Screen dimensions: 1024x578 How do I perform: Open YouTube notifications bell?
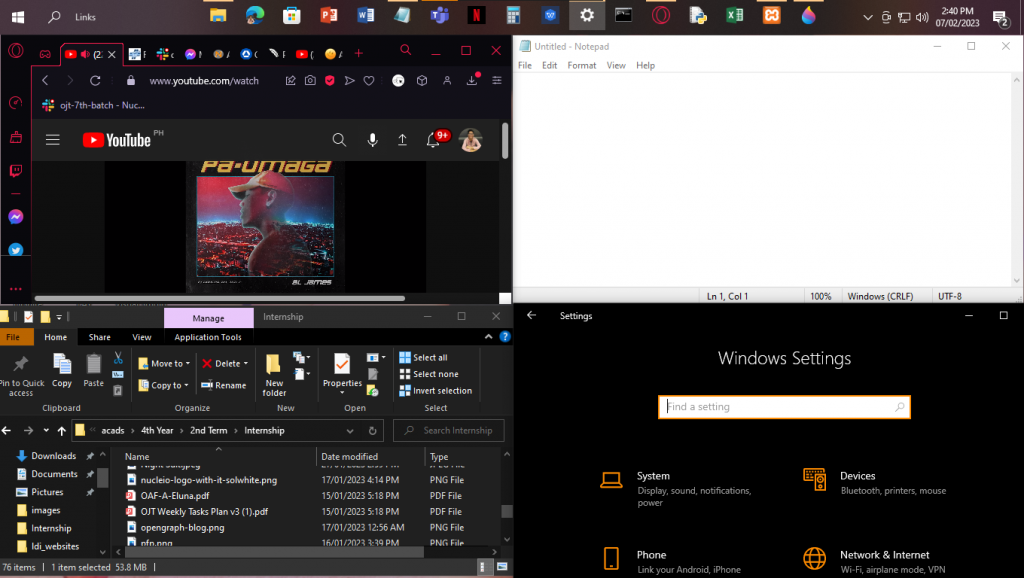coord(432,140)
